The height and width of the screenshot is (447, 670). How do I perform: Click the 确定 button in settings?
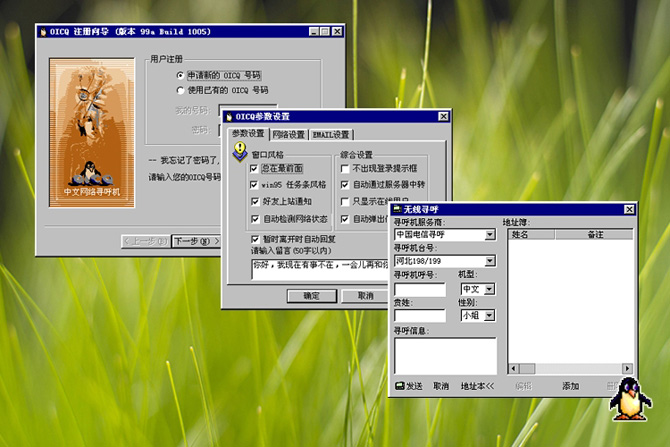click(x=304, y=296)
